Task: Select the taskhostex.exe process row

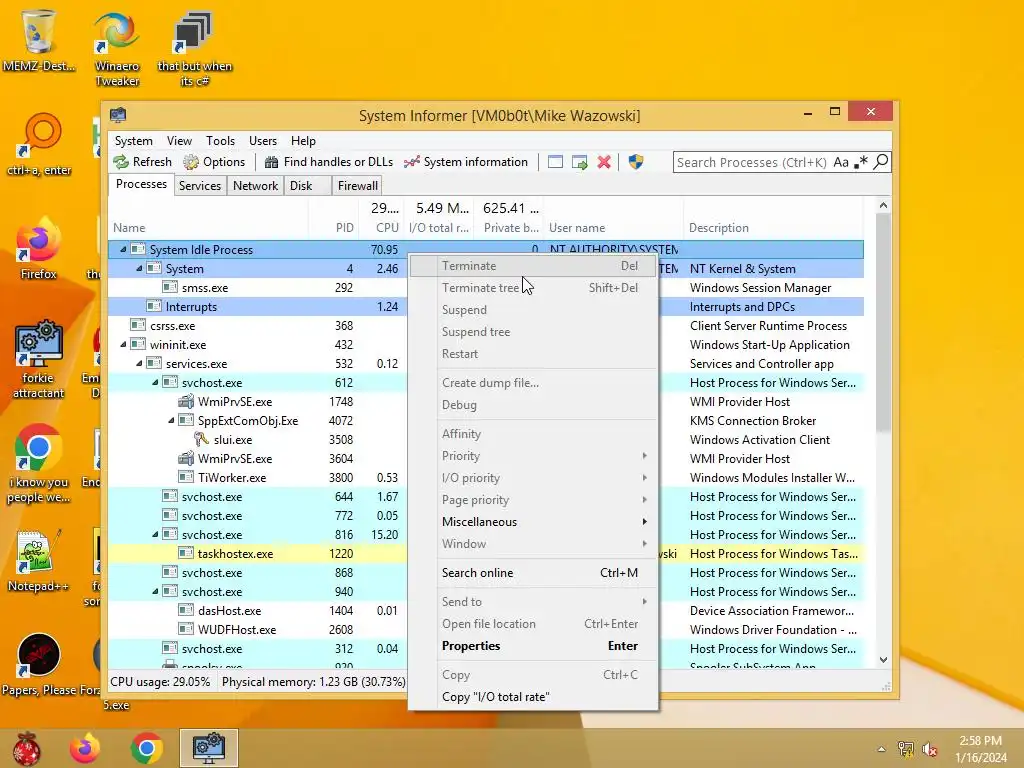Action: click(x=485, y=554)
